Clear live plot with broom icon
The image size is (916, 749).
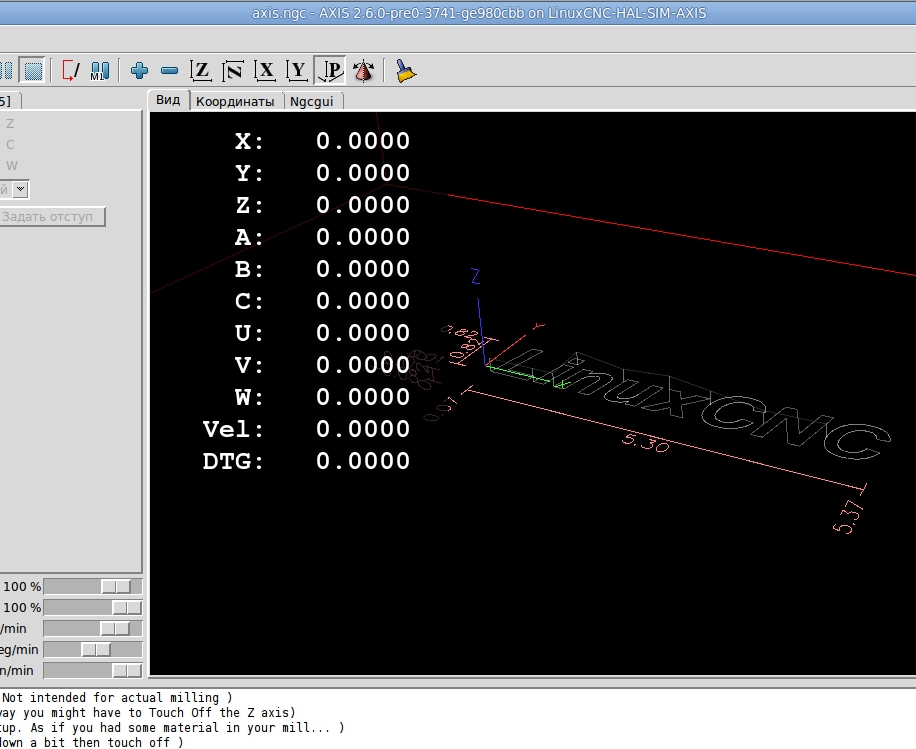(405, 71)
